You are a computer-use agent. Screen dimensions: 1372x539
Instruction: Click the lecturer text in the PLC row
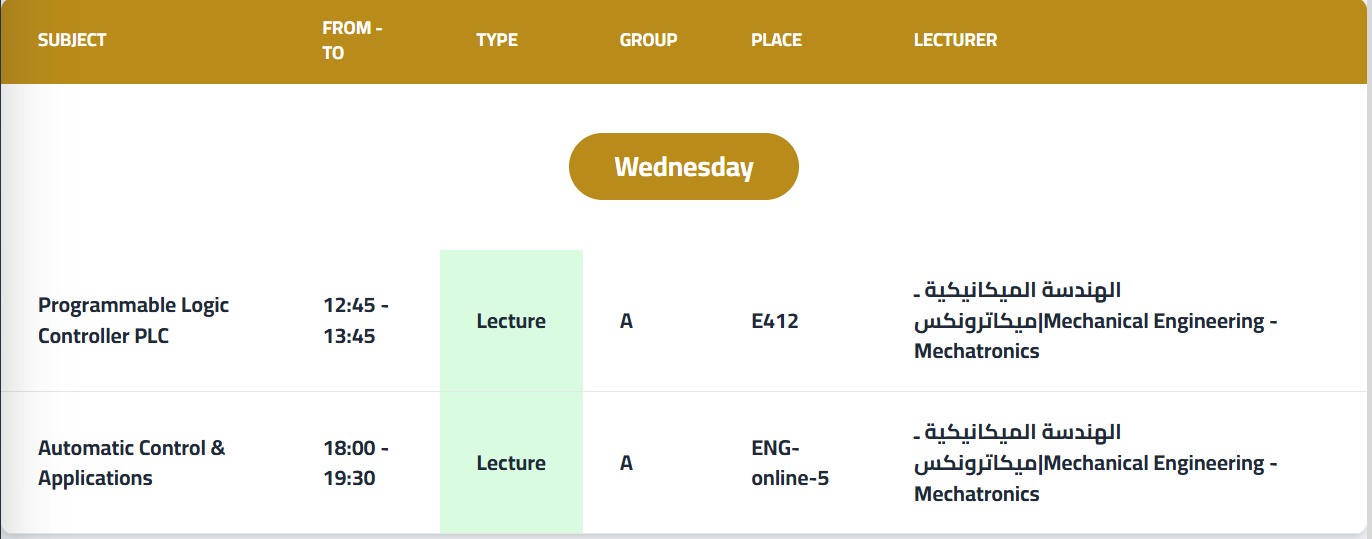coord(1095,321)
